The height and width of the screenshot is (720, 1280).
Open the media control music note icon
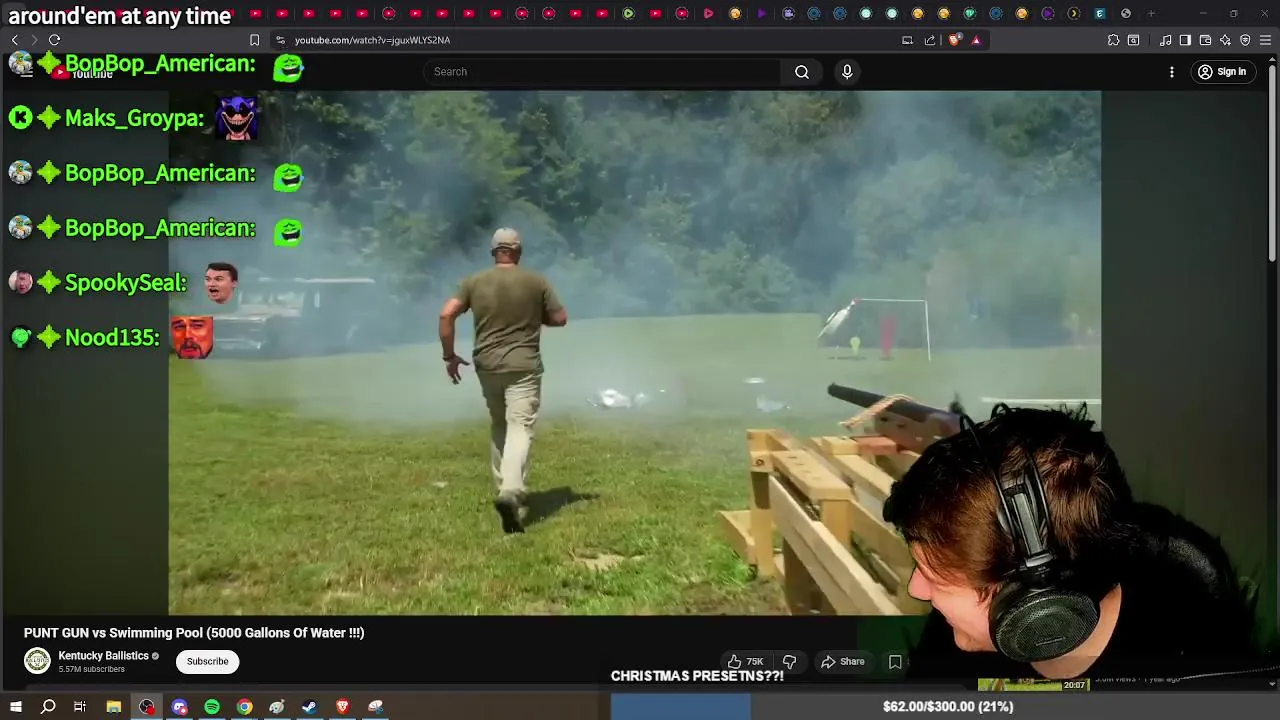(x=1165, y=40)
